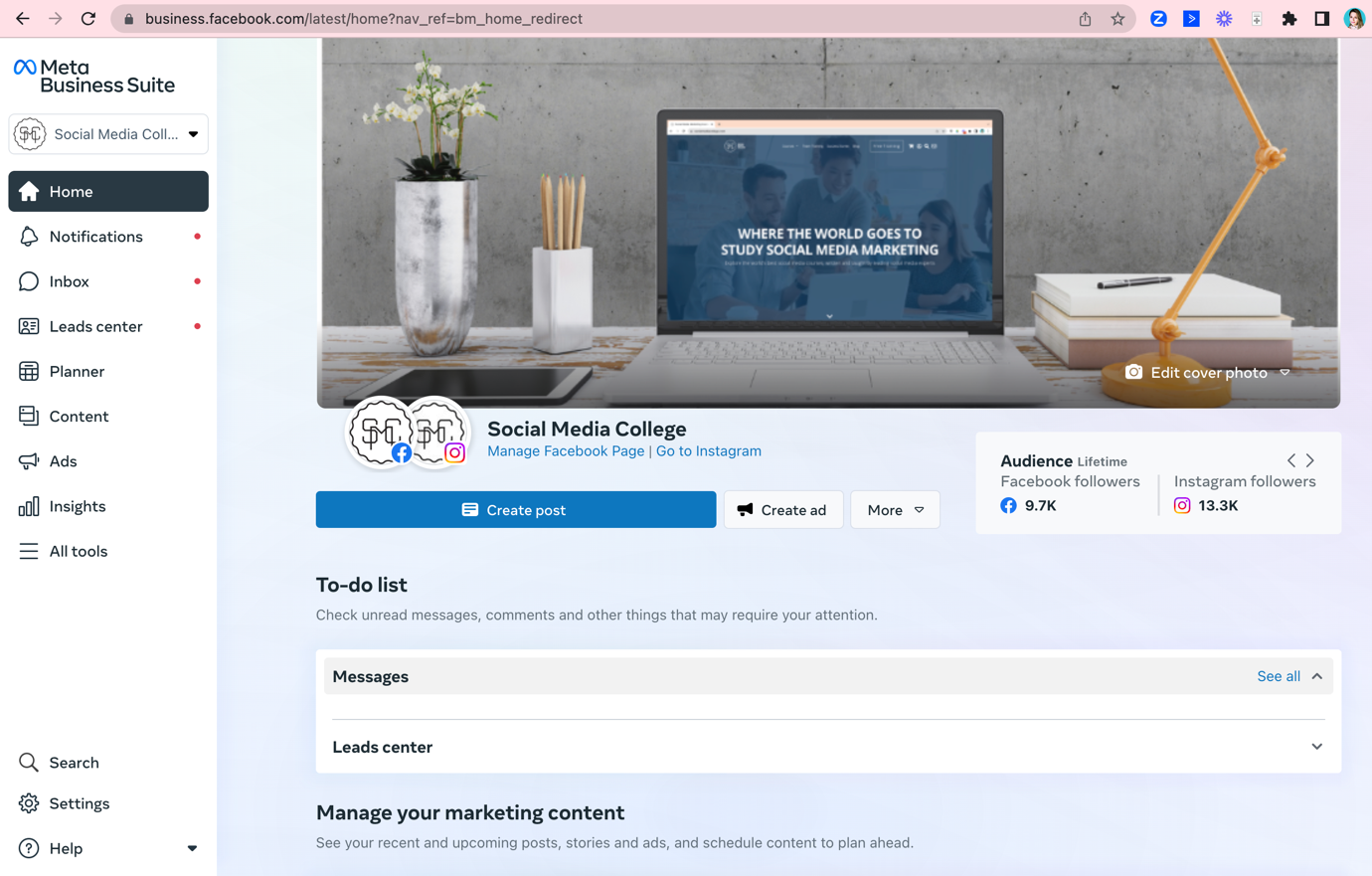Click the Manage your marketing content heading
Viewport: 1372px width, 876px height.
click(470, 812)
